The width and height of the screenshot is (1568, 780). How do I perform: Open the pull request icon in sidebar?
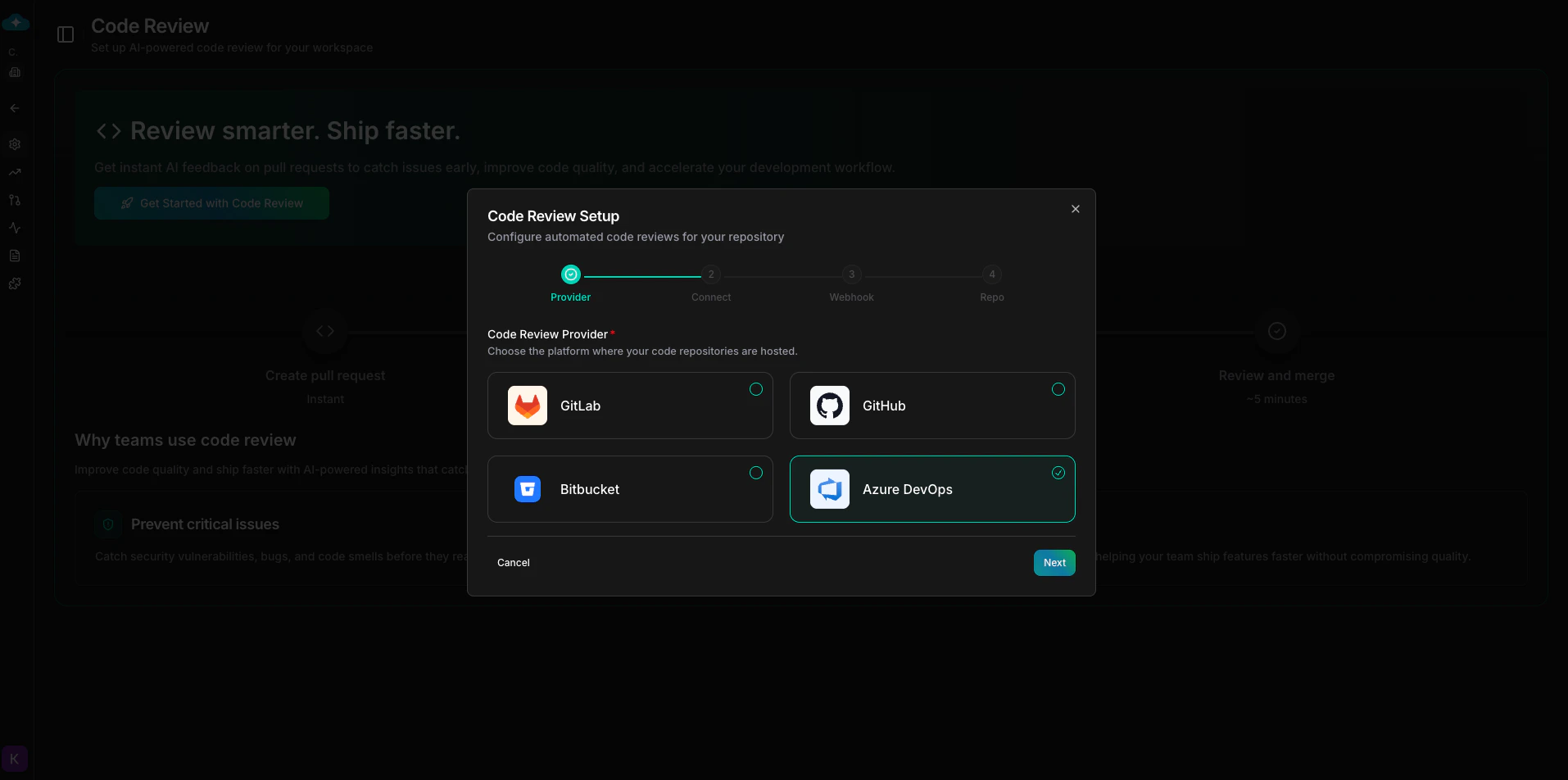(15, 200)
